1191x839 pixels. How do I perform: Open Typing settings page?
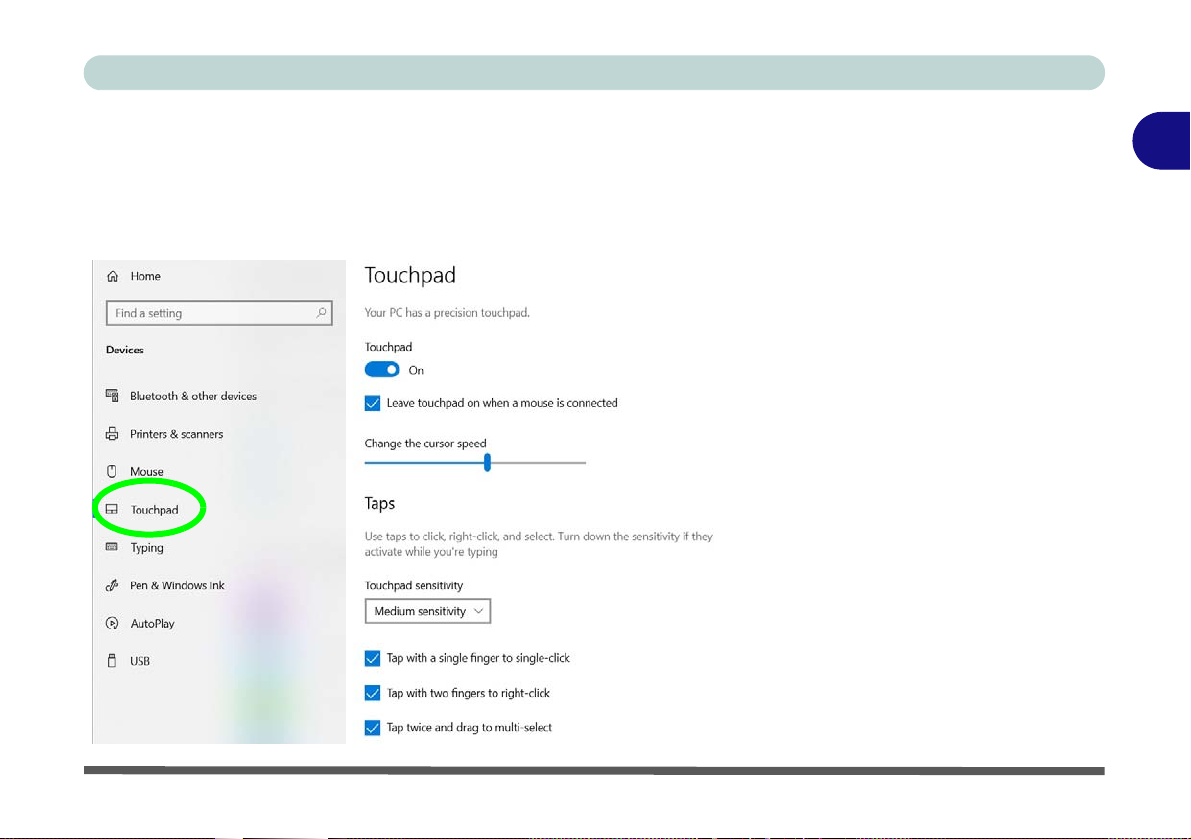[147, 547]
